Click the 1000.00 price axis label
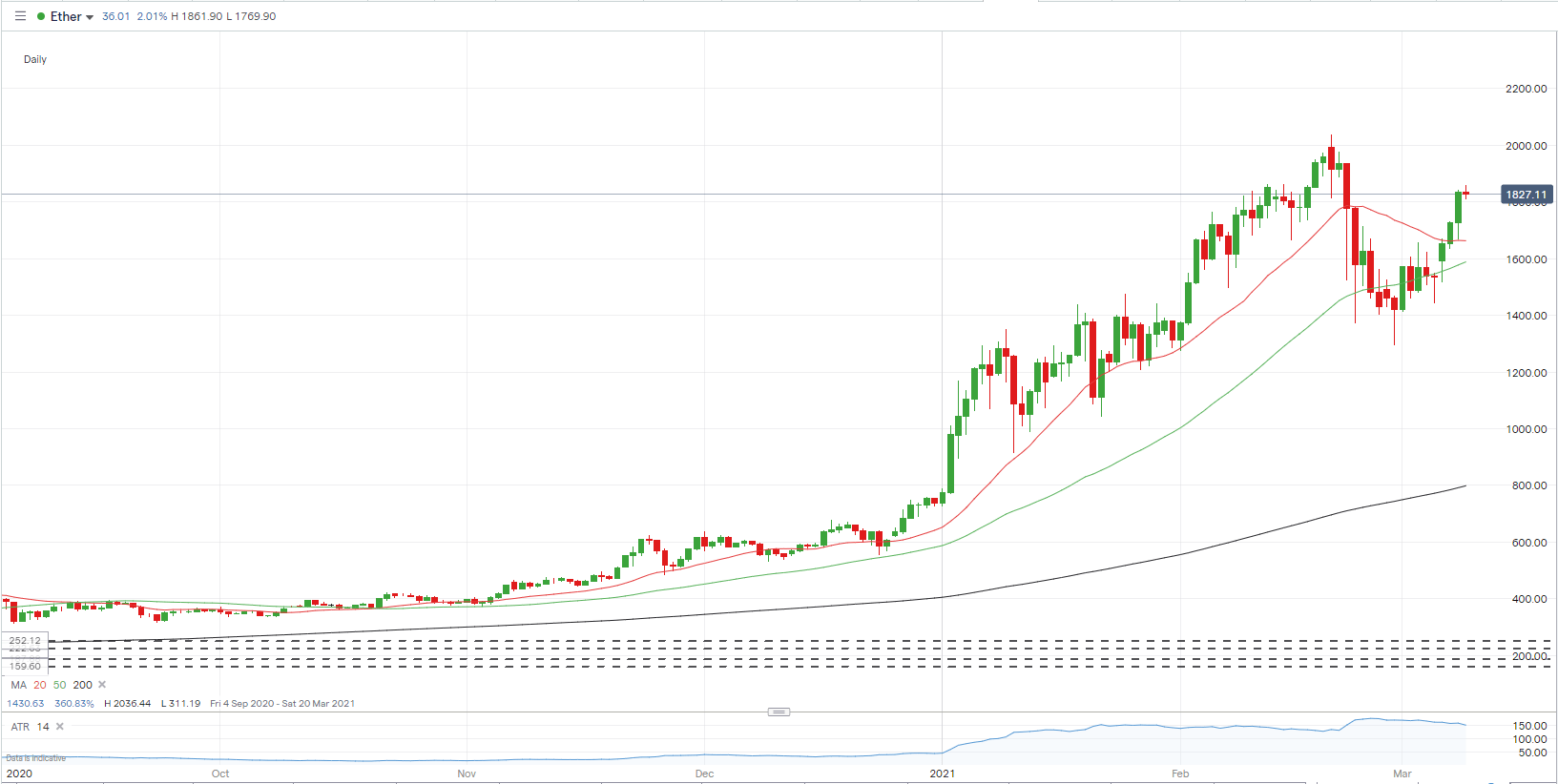Image resolution: width=1558 pixels, height=784 pixels. click(x=1527, y=429)
